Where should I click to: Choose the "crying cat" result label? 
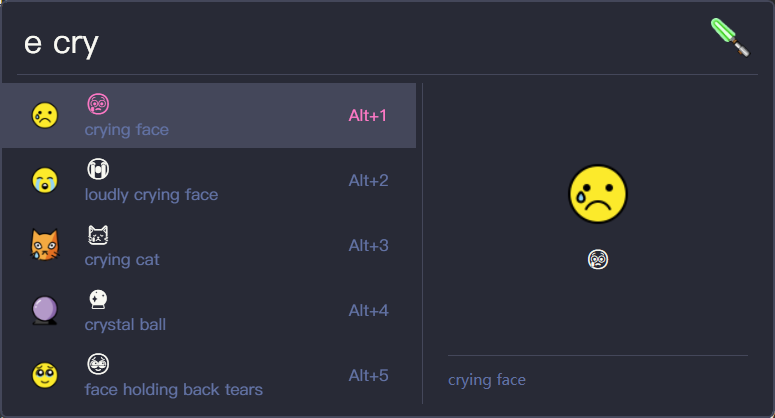coord(122,260)
